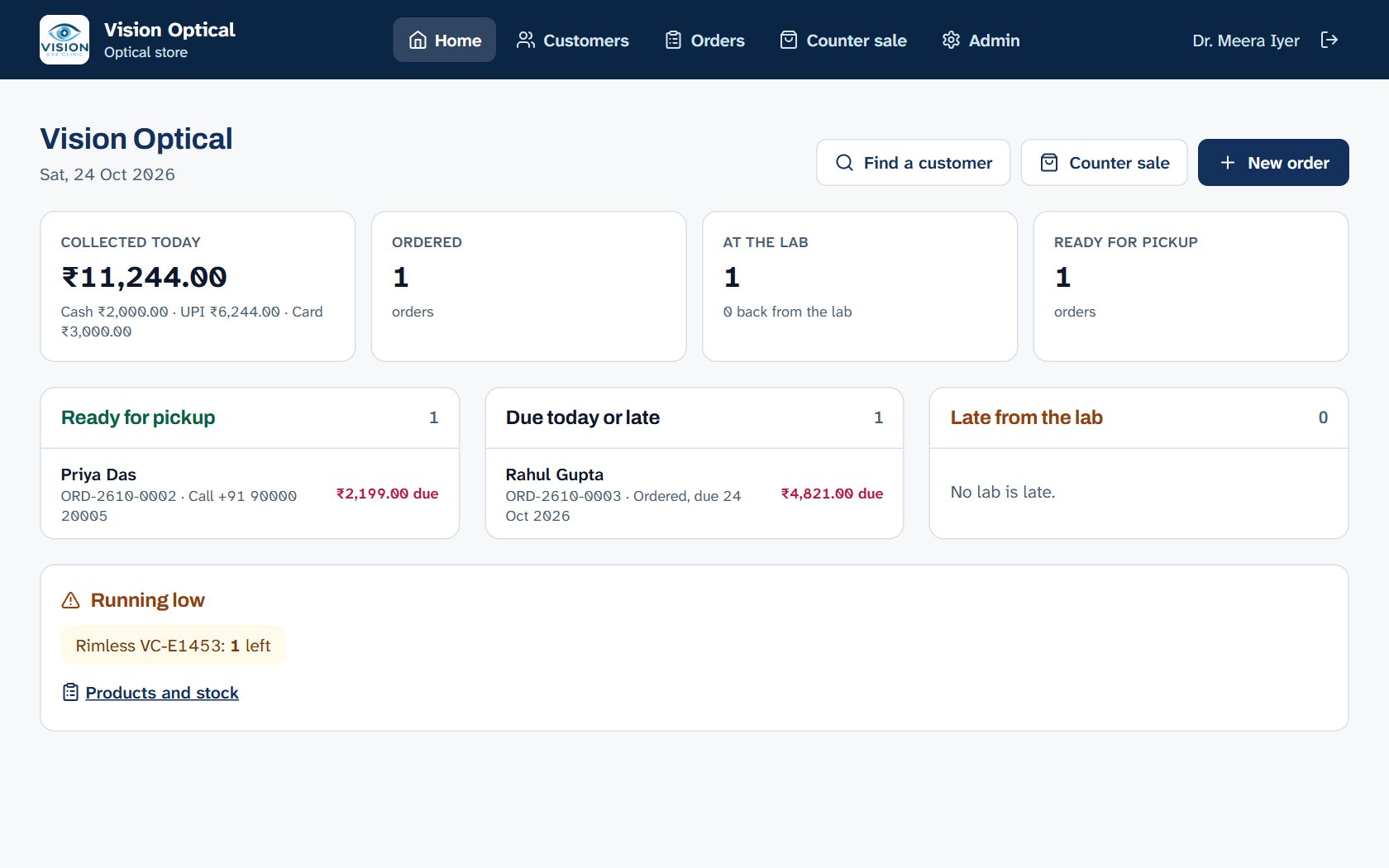Click the warning triangle next to Running low
1389x868 pixels.
point(71,600)
